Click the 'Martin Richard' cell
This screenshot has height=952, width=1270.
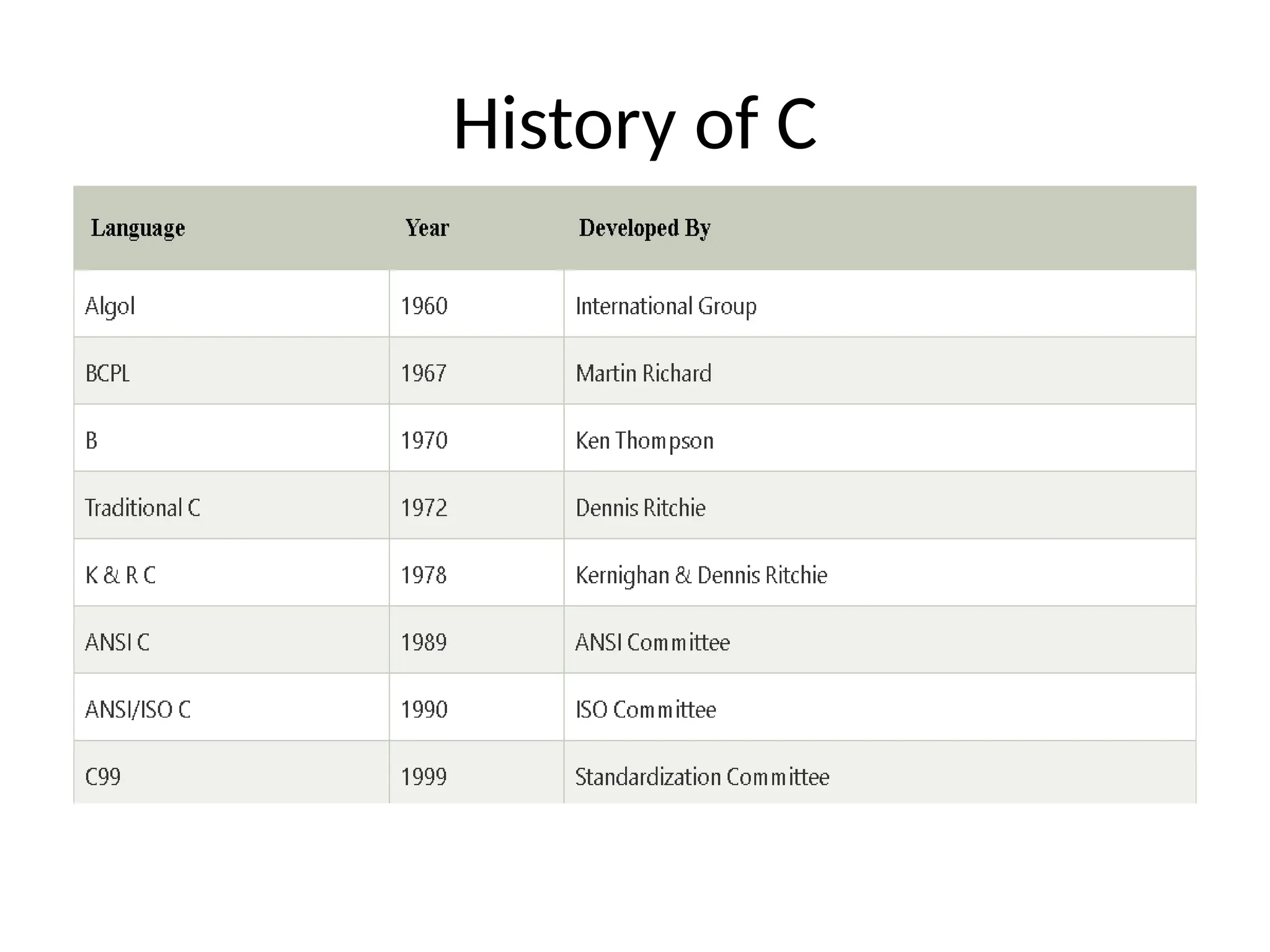pos(643,374)
